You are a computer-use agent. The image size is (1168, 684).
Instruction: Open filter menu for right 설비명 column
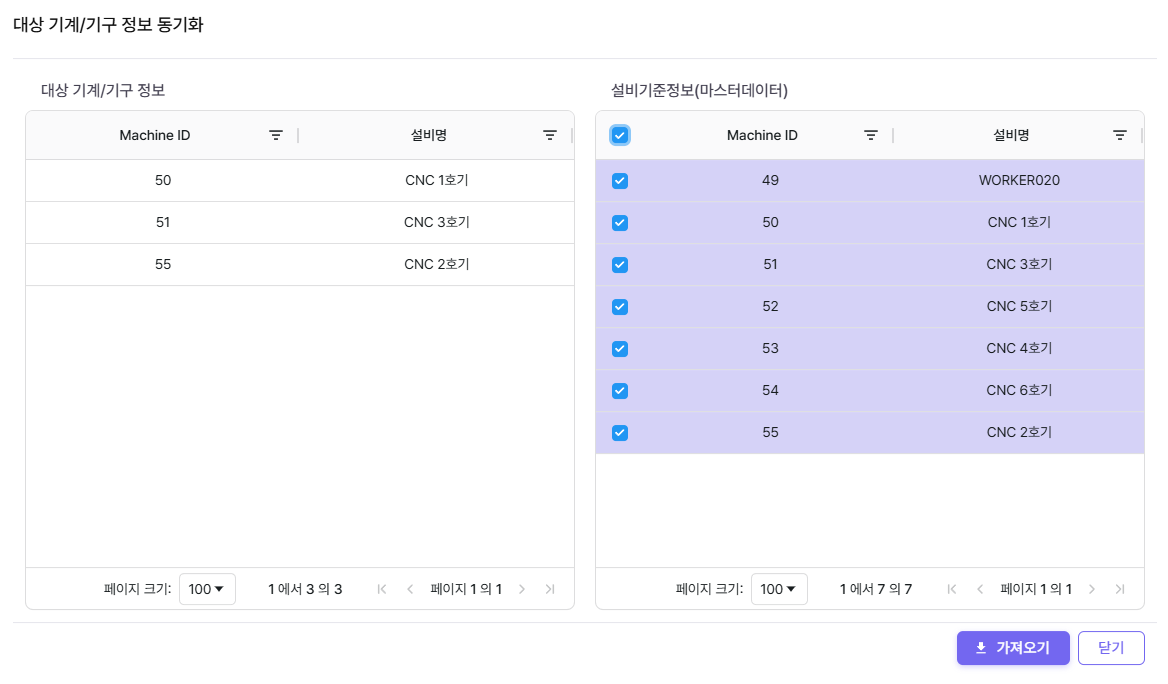pyautogui.click(x=1120, y=135)
